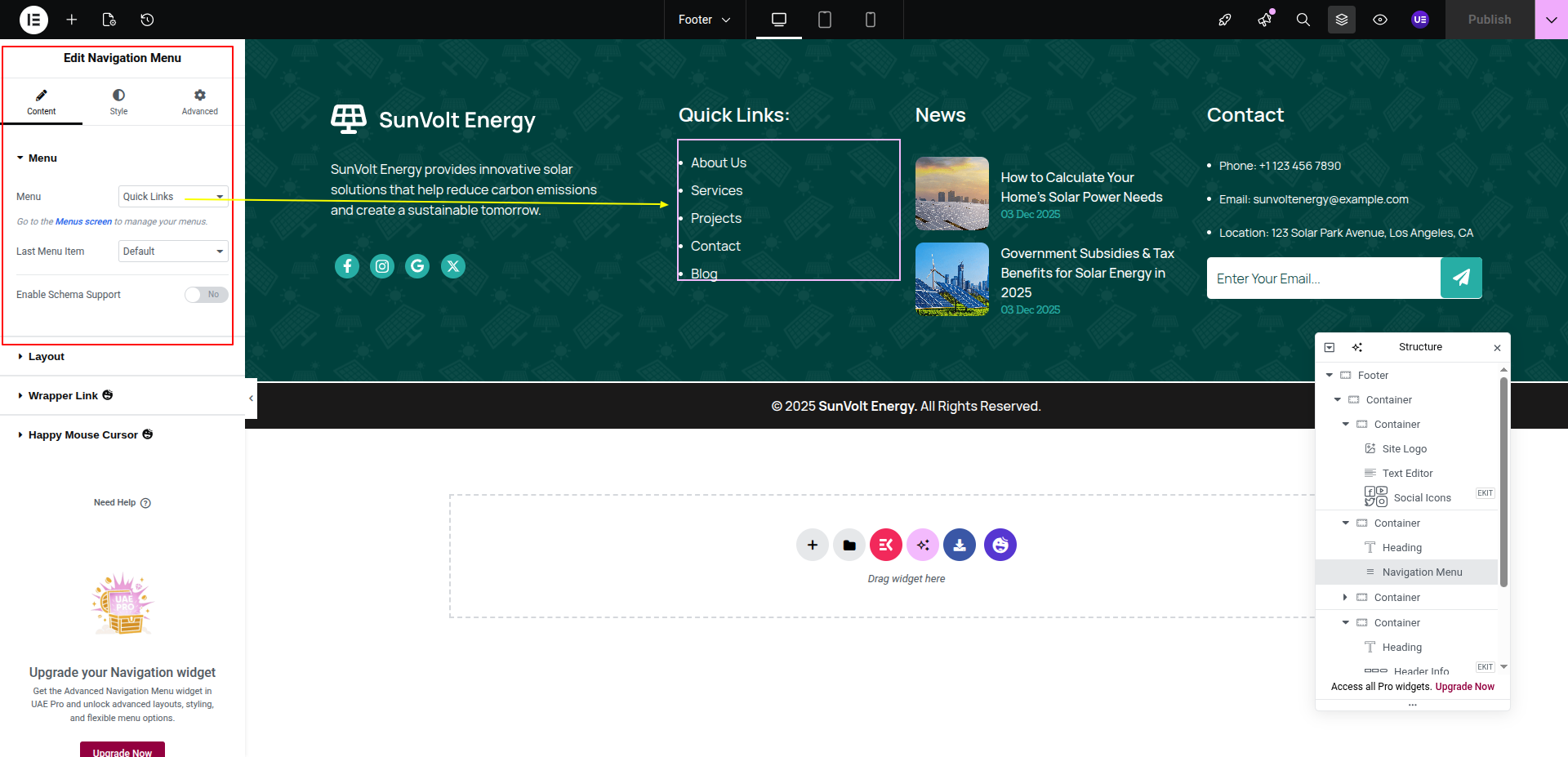This screenshot has height=757, width=1568.
Task: Click the Facebook social icon in footer
Action: (x=347, y=266)
